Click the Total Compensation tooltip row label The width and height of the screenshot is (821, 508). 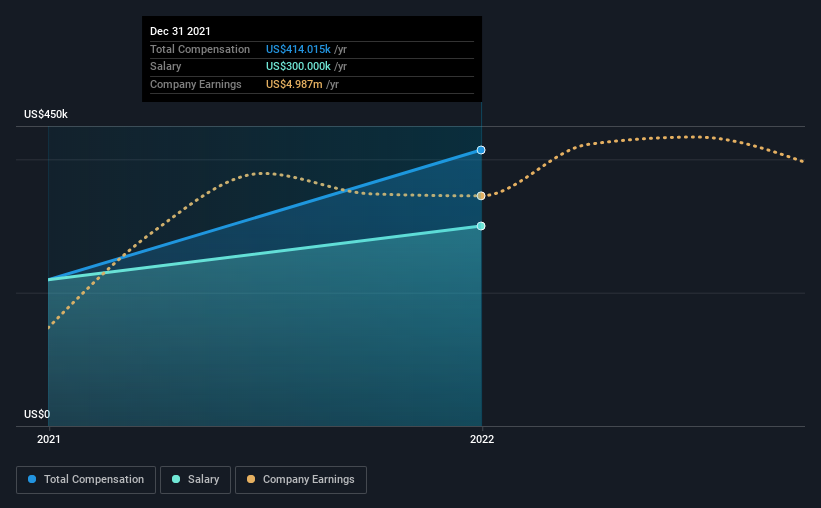[x=200, y=49]
